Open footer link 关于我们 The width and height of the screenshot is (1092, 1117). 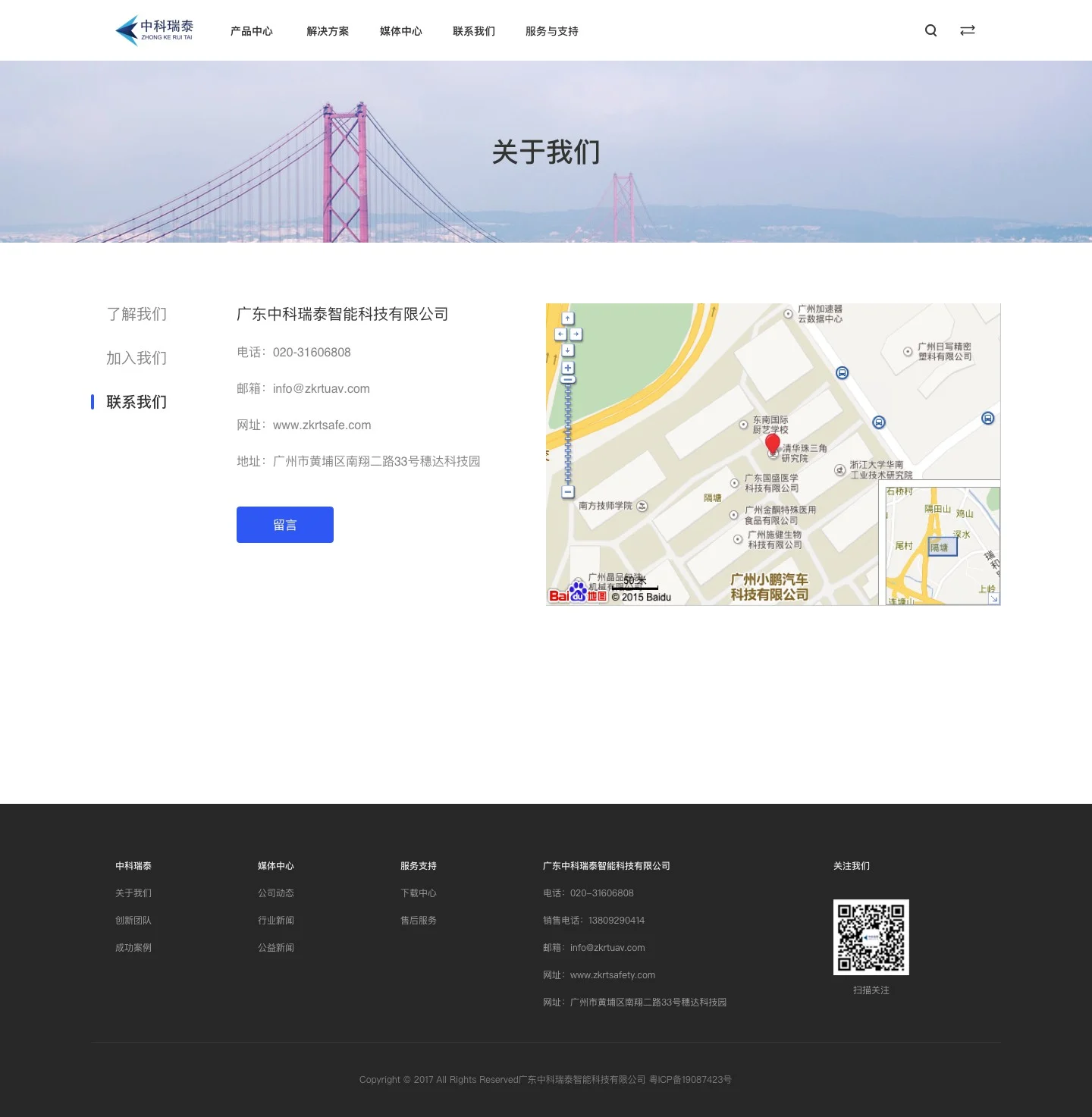[x=133, y=893]
